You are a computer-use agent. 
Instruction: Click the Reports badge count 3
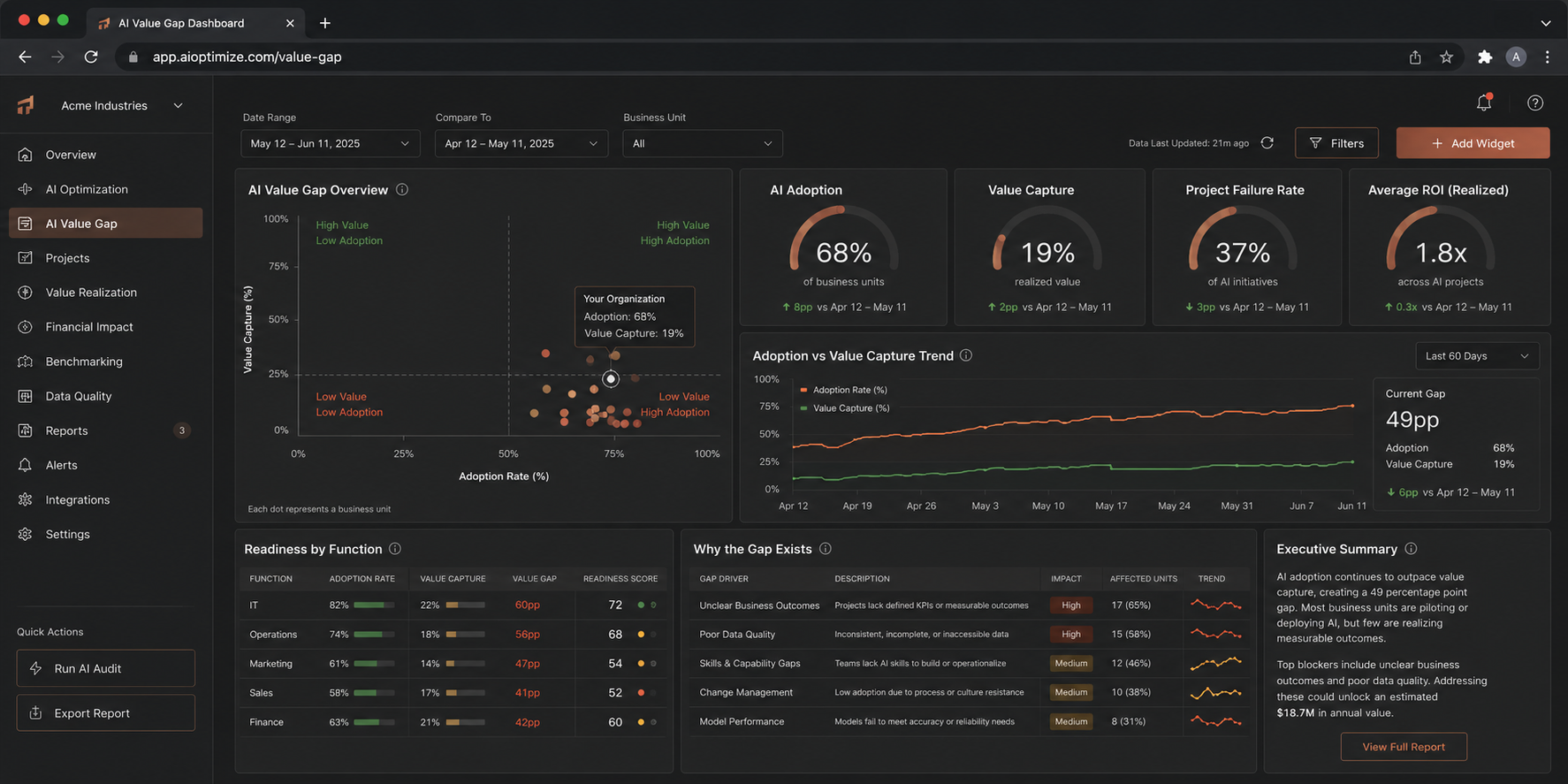[x=182, y=430]
